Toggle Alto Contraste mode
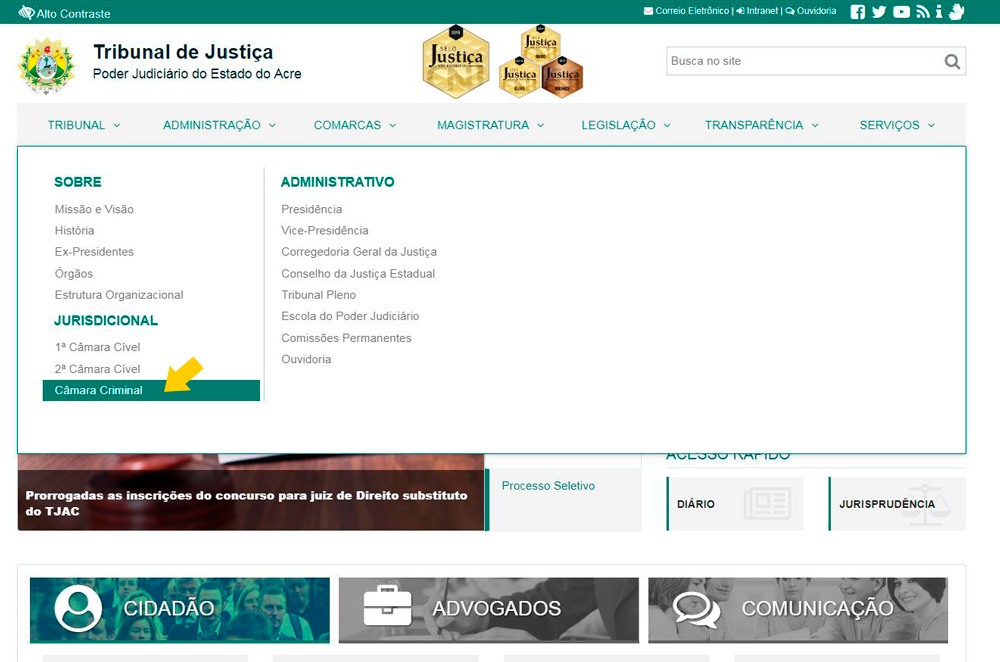The image size is (1000, 662). click(x=65, y=13)
